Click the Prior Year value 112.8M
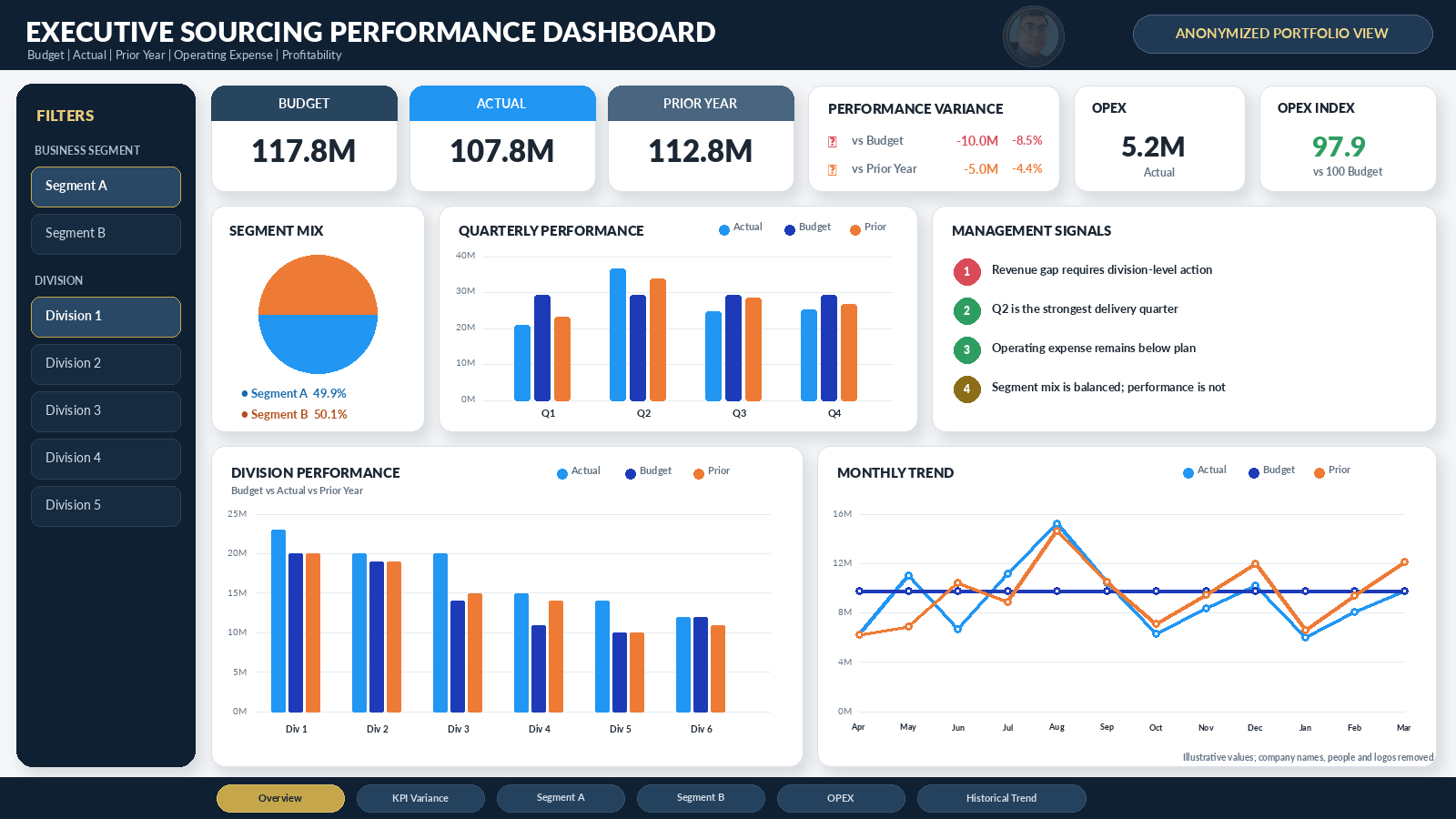Image resolution: width=1456 pixels, height=819 pixels. coord(701,151)
